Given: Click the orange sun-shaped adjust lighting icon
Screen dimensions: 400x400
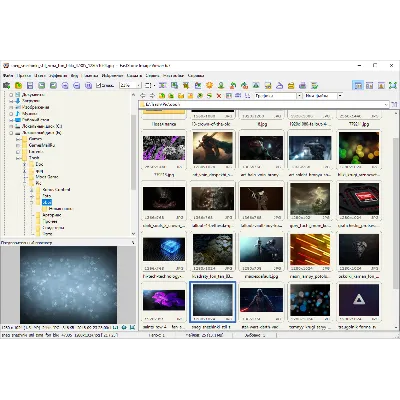Looking at the screenshot, I should pos(209,86).
